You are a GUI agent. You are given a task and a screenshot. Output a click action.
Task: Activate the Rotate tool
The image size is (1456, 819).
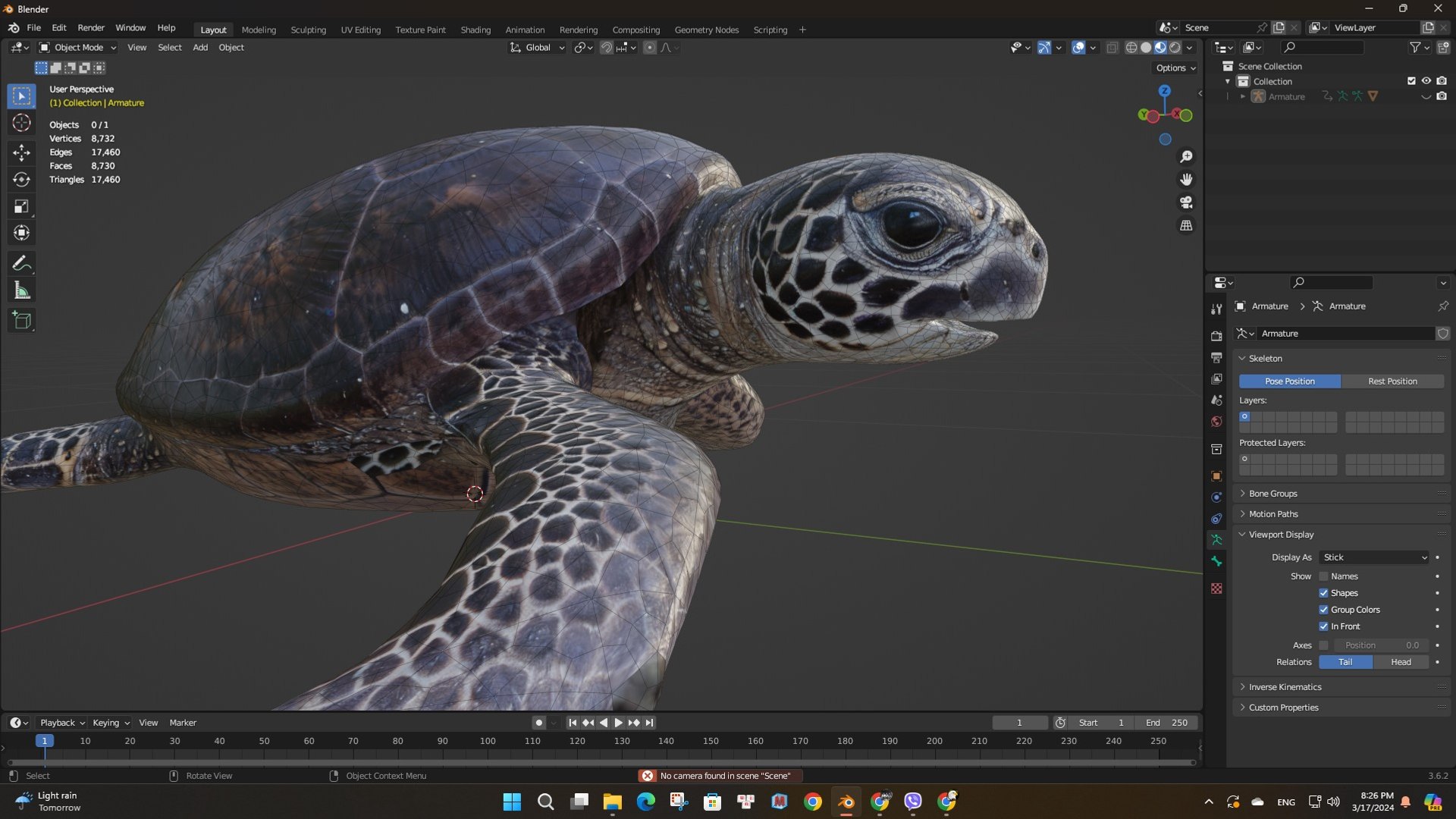(x=21, y=180)
